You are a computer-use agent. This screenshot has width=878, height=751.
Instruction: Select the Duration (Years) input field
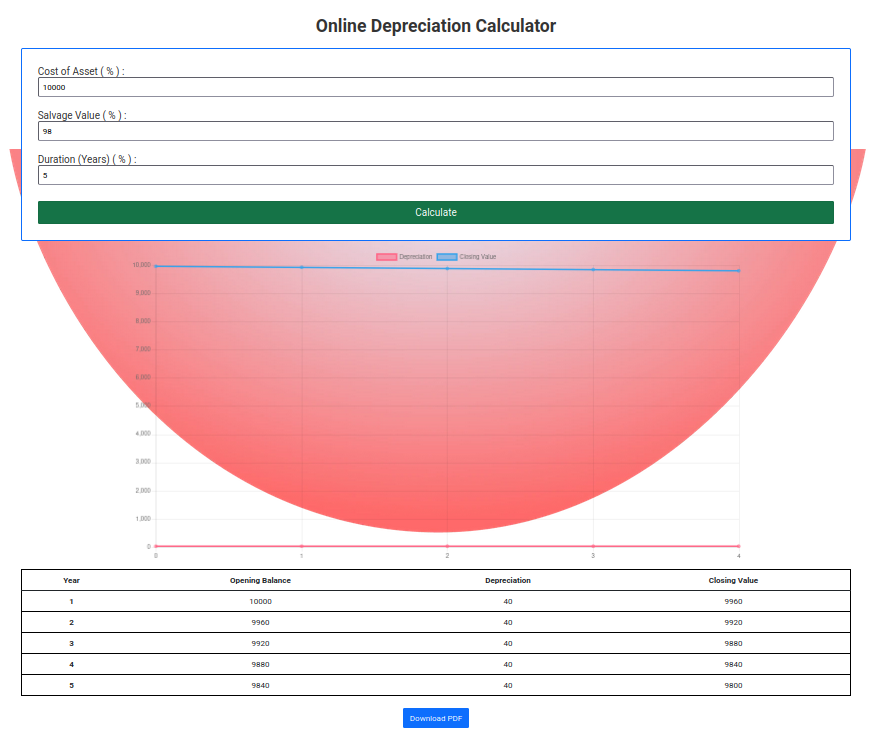point(436,175)
